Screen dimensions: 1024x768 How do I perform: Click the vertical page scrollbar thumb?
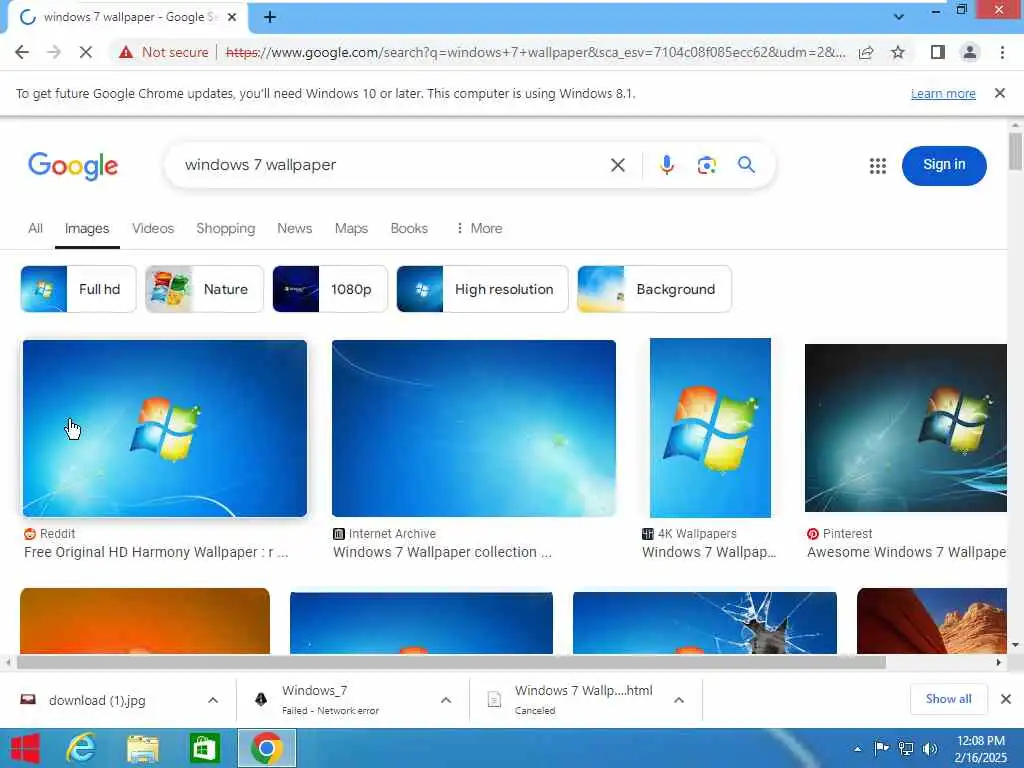[1015, 151]
